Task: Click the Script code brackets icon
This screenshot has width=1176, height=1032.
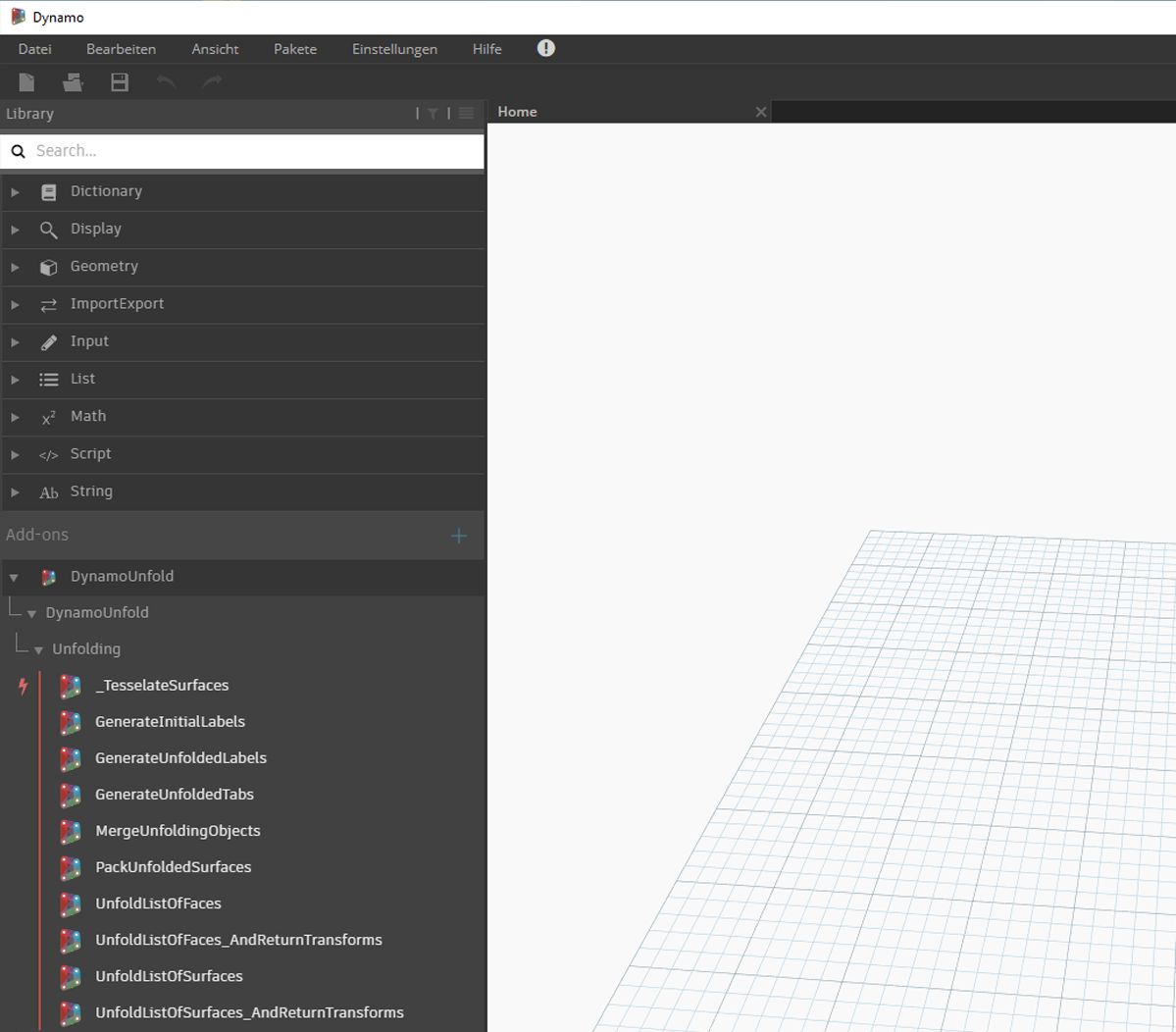Action: [49, 455]
